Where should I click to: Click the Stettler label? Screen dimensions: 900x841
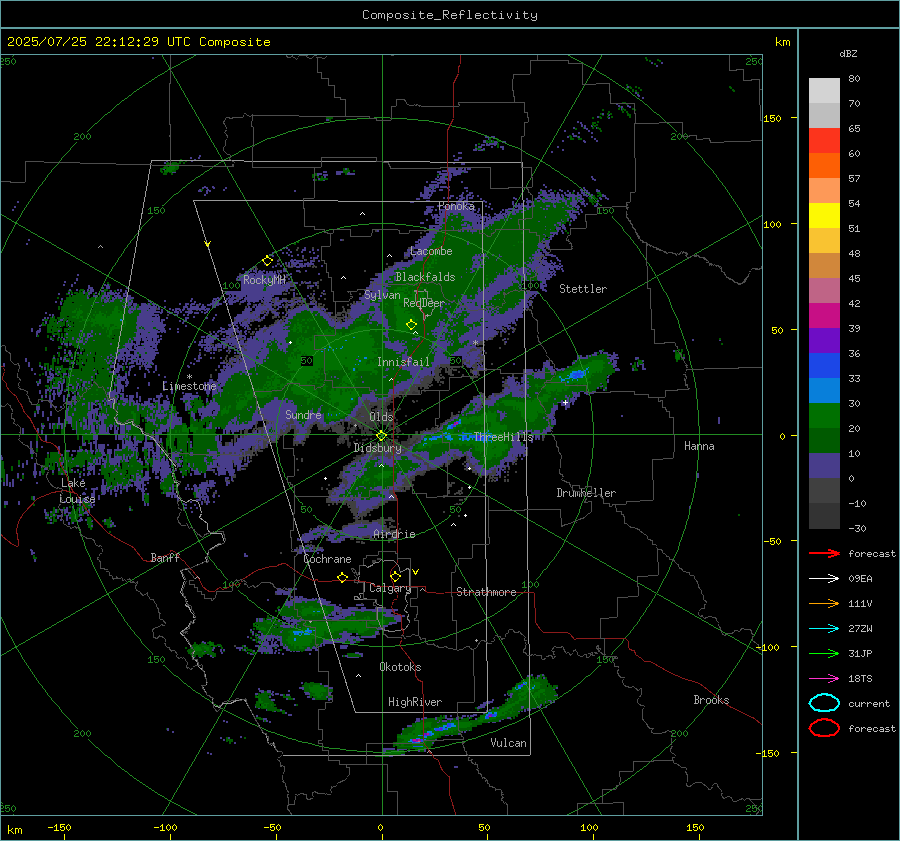tap(583, 289)
